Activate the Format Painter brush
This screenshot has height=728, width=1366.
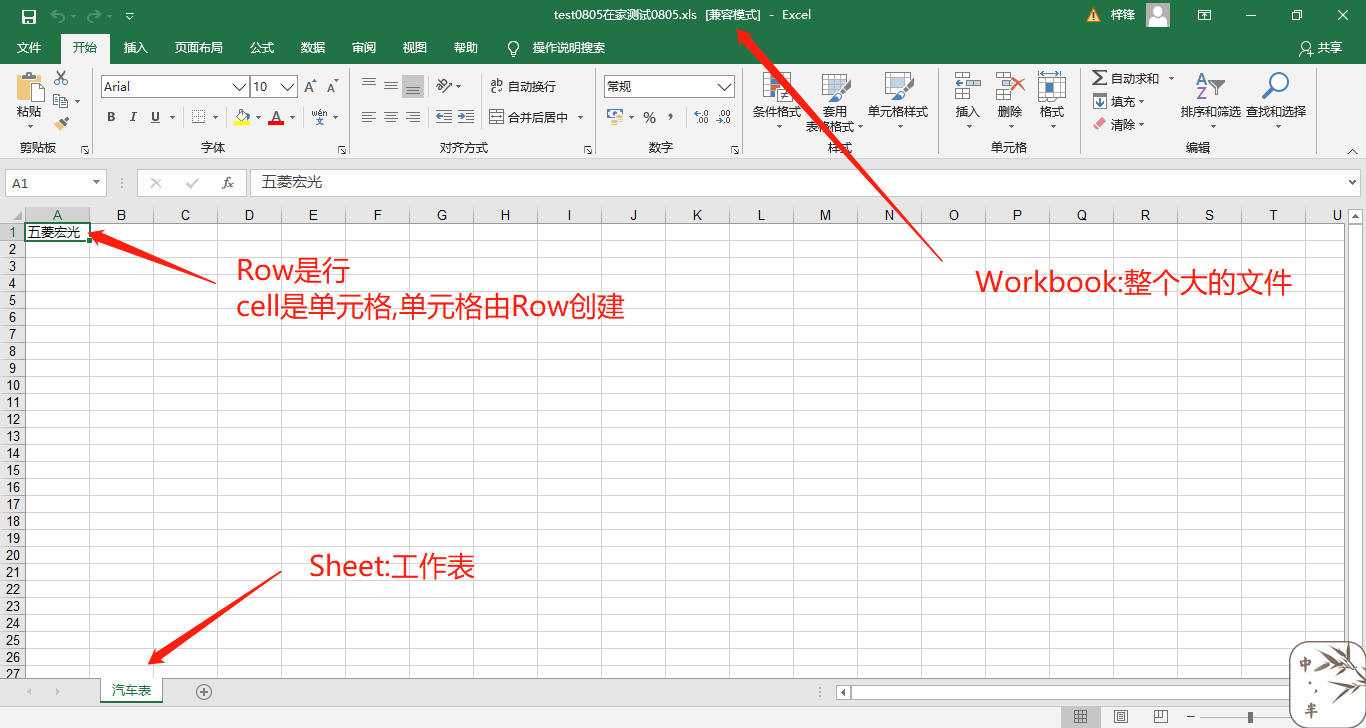(61, 124)
